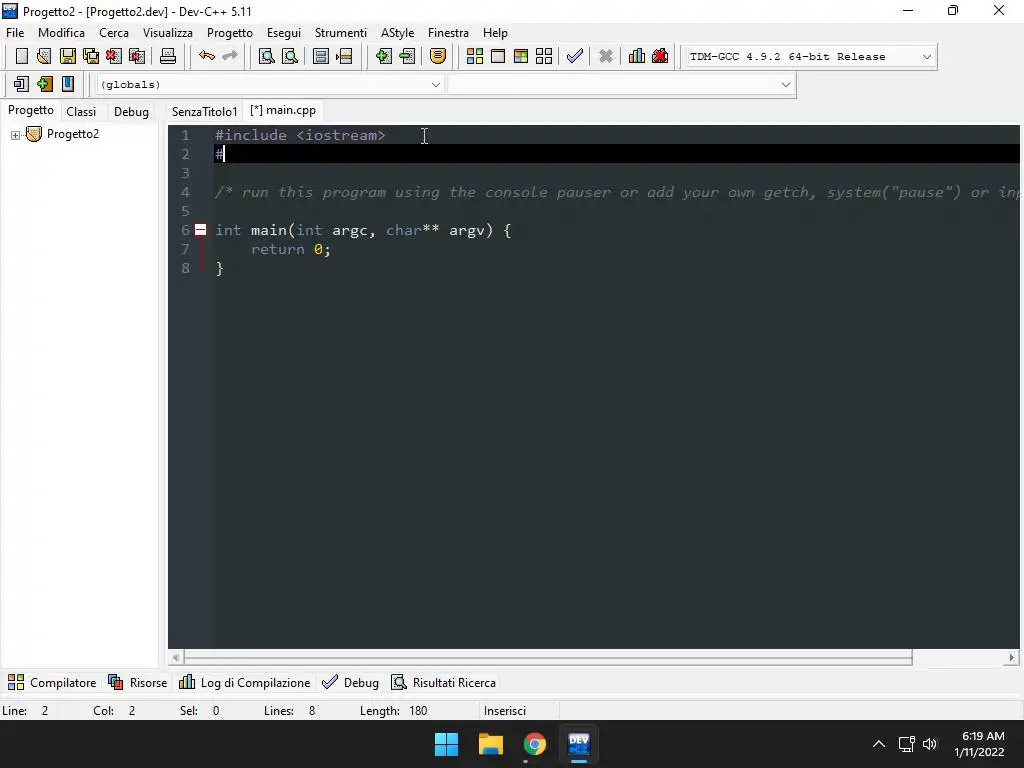Select the main.cpp editor tab
Image resolution: width=1024 pixels, height=768 pixels.
click(283, 110)
